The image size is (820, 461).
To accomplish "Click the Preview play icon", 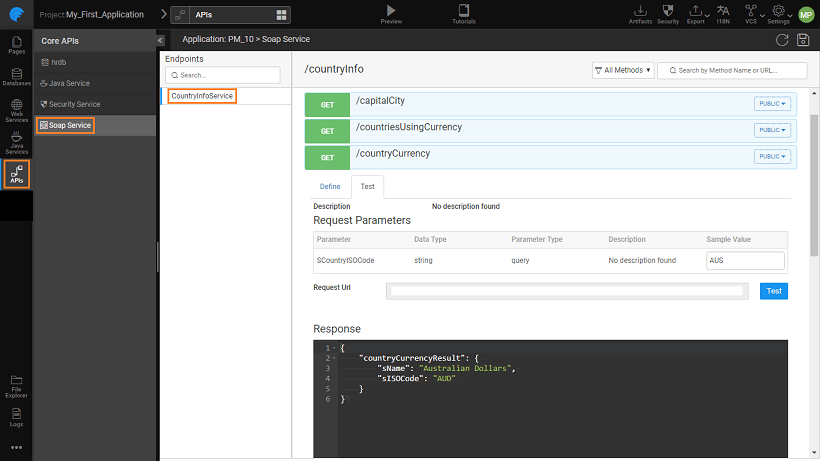I will coord(391,11).
